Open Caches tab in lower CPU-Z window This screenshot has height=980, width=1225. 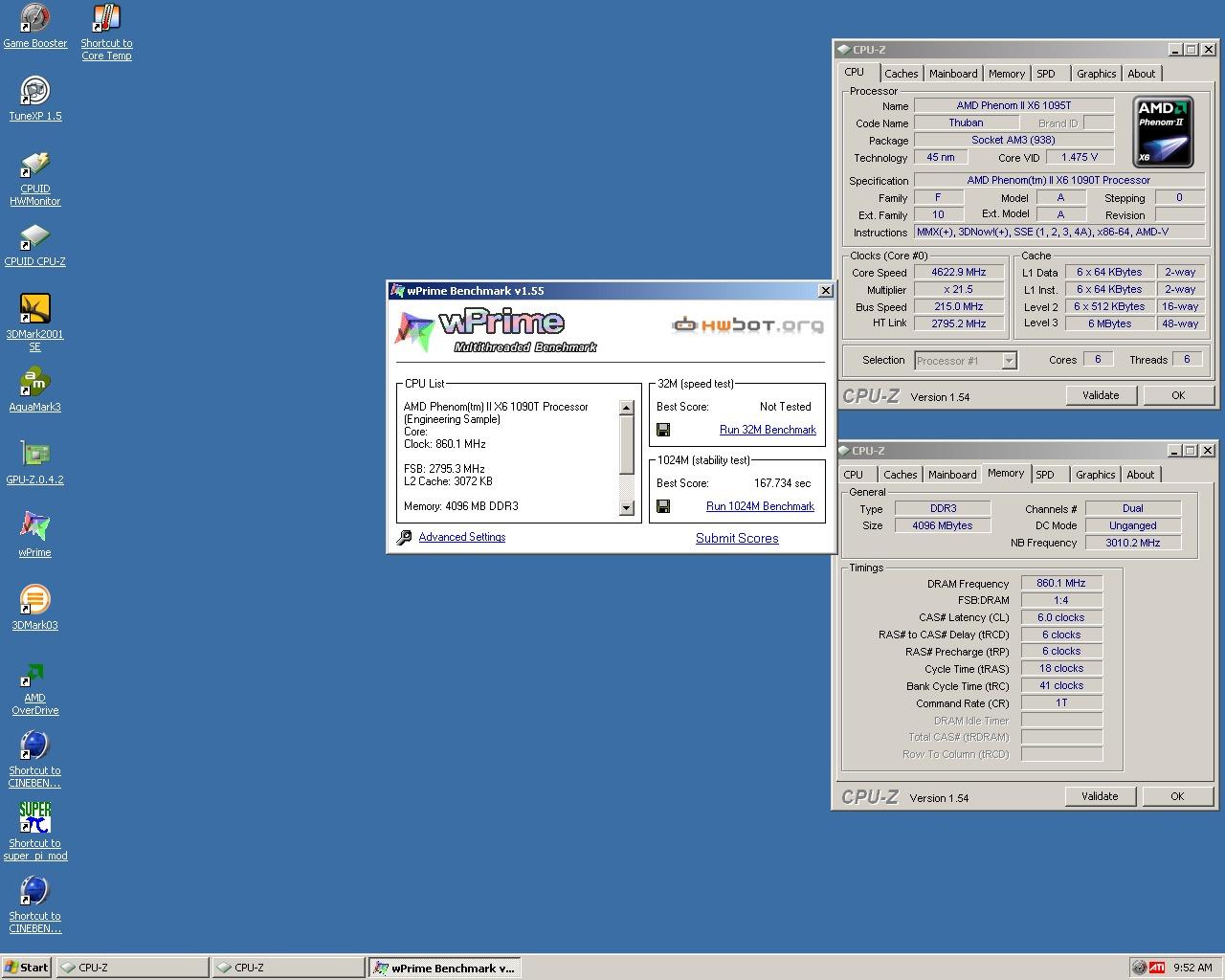pos(900,475)
